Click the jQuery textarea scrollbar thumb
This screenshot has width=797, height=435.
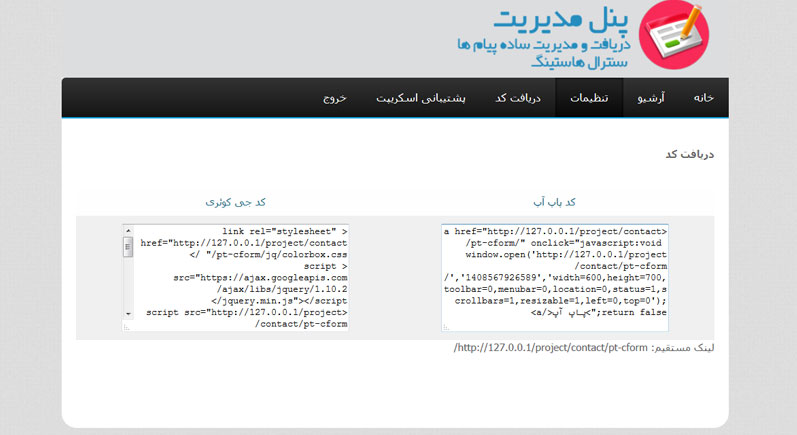tap(128, 247)
